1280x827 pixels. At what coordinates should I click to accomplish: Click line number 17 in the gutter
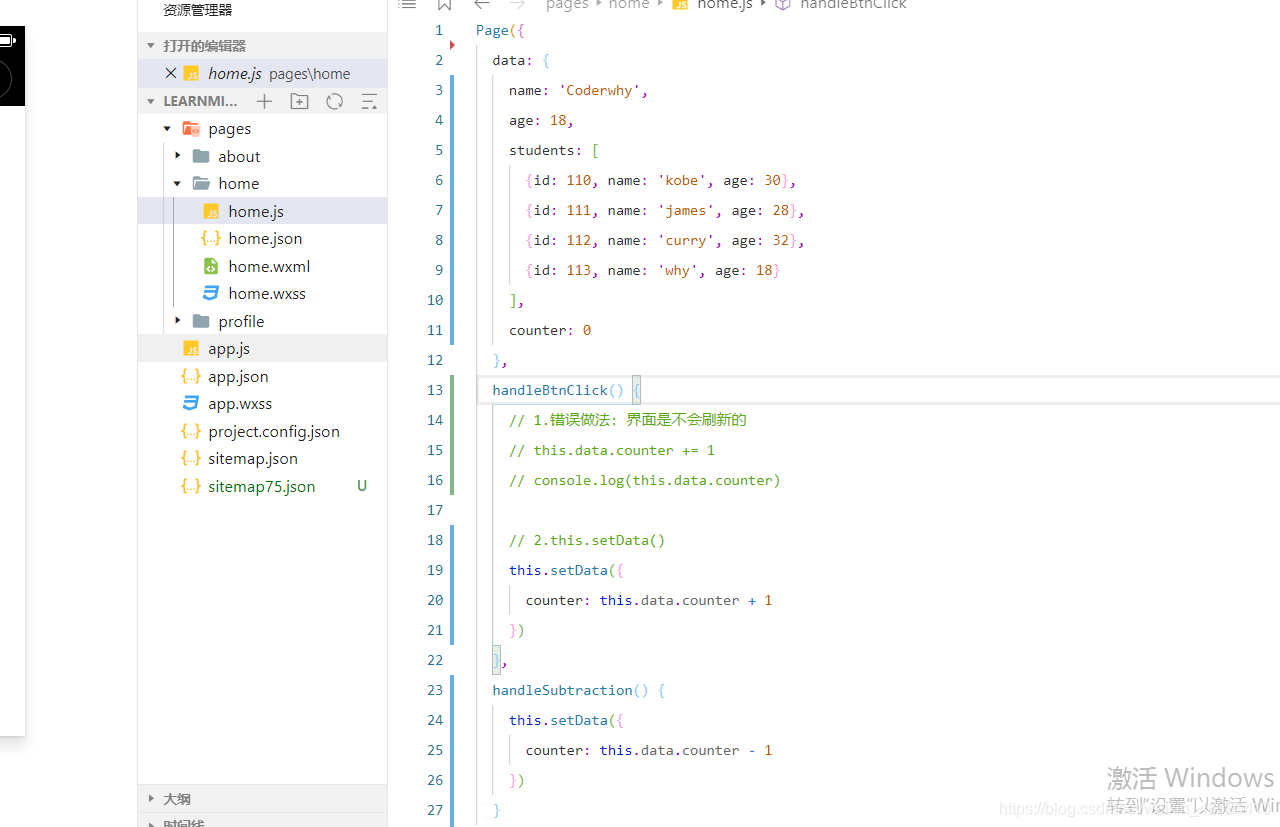[x=434, y=510]
